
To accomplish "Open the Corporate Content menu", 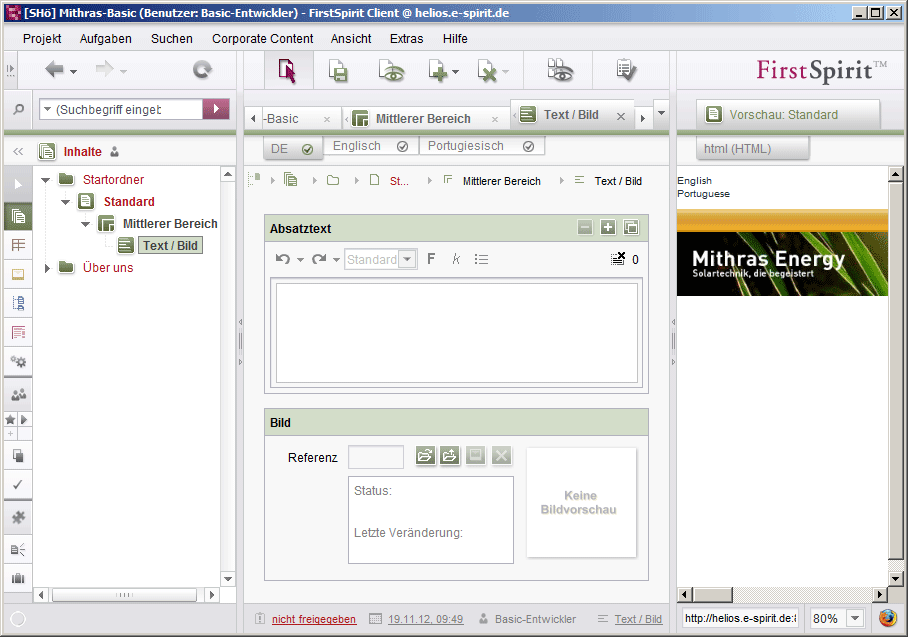I will tap(262, 39).
